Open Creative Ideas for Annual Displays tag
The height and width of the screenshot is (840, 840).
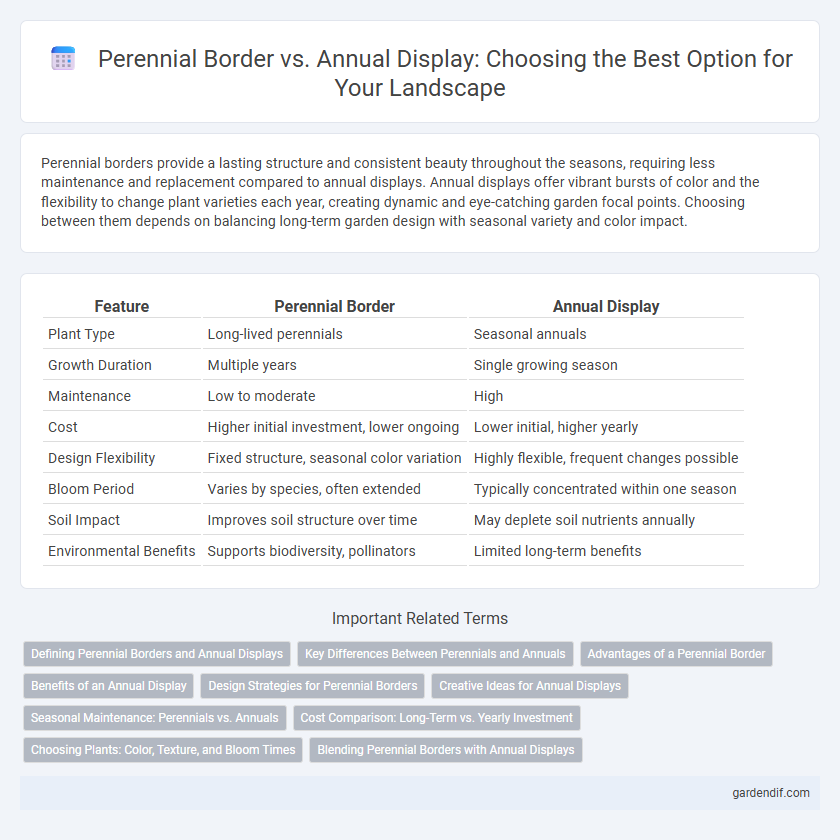pyautogui.click(x=530, y=686)
